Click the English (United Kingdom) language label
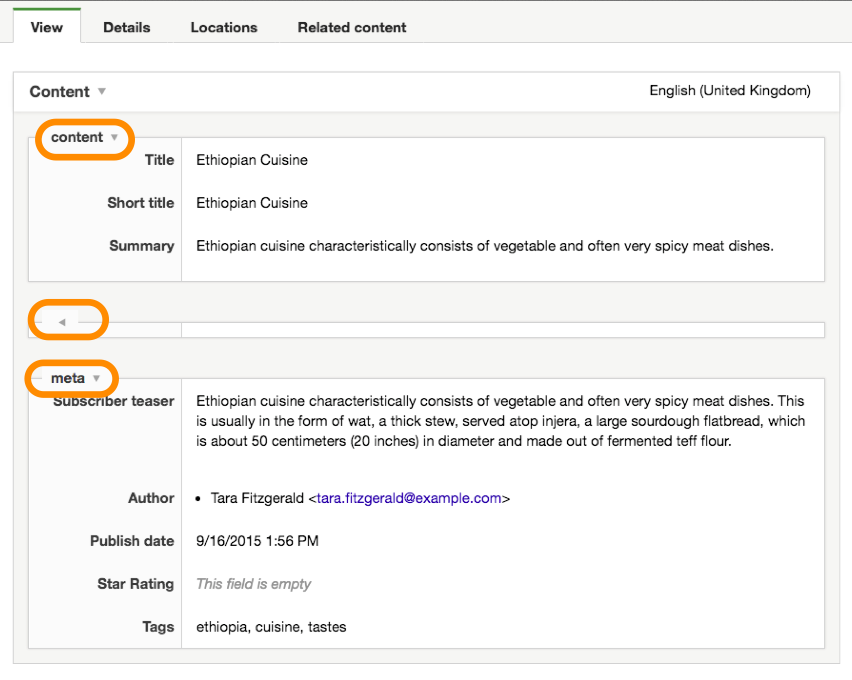Screen dimensions: 852x680 (730, 90)
